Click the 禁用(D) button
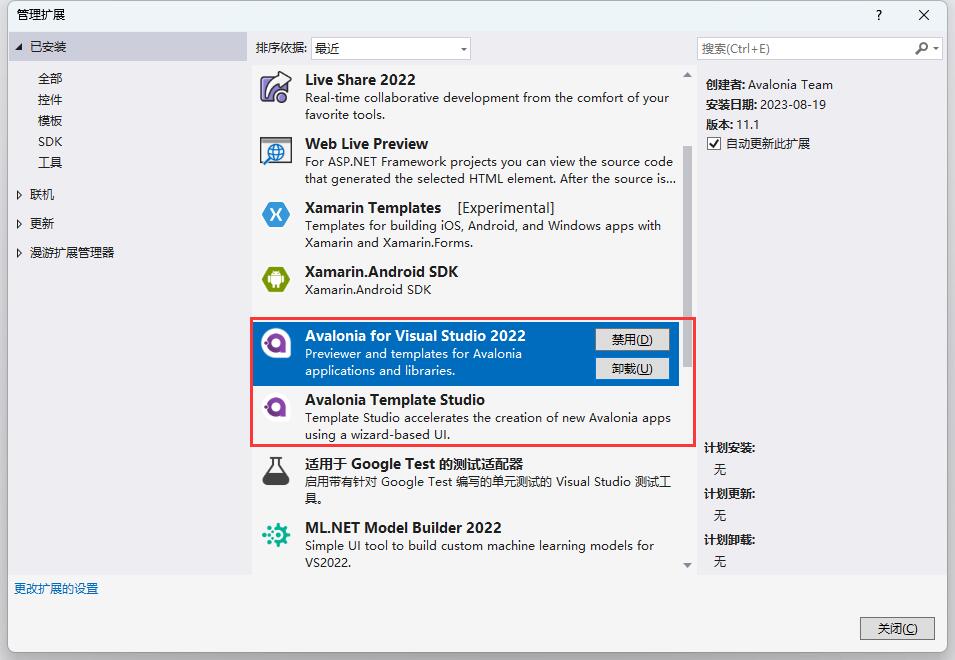 [x=632, y=339]
